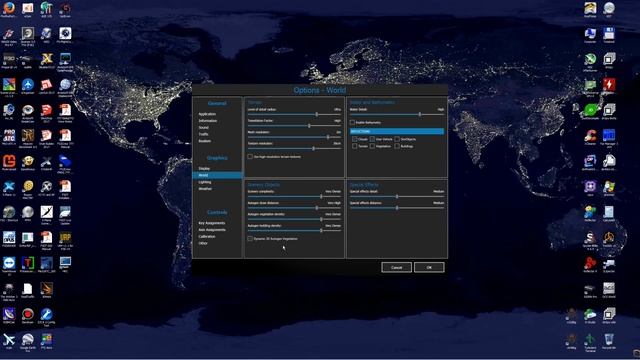
Task: Open the Lighting graphics page
Action: pyautogui.click(x=205, y=182)
